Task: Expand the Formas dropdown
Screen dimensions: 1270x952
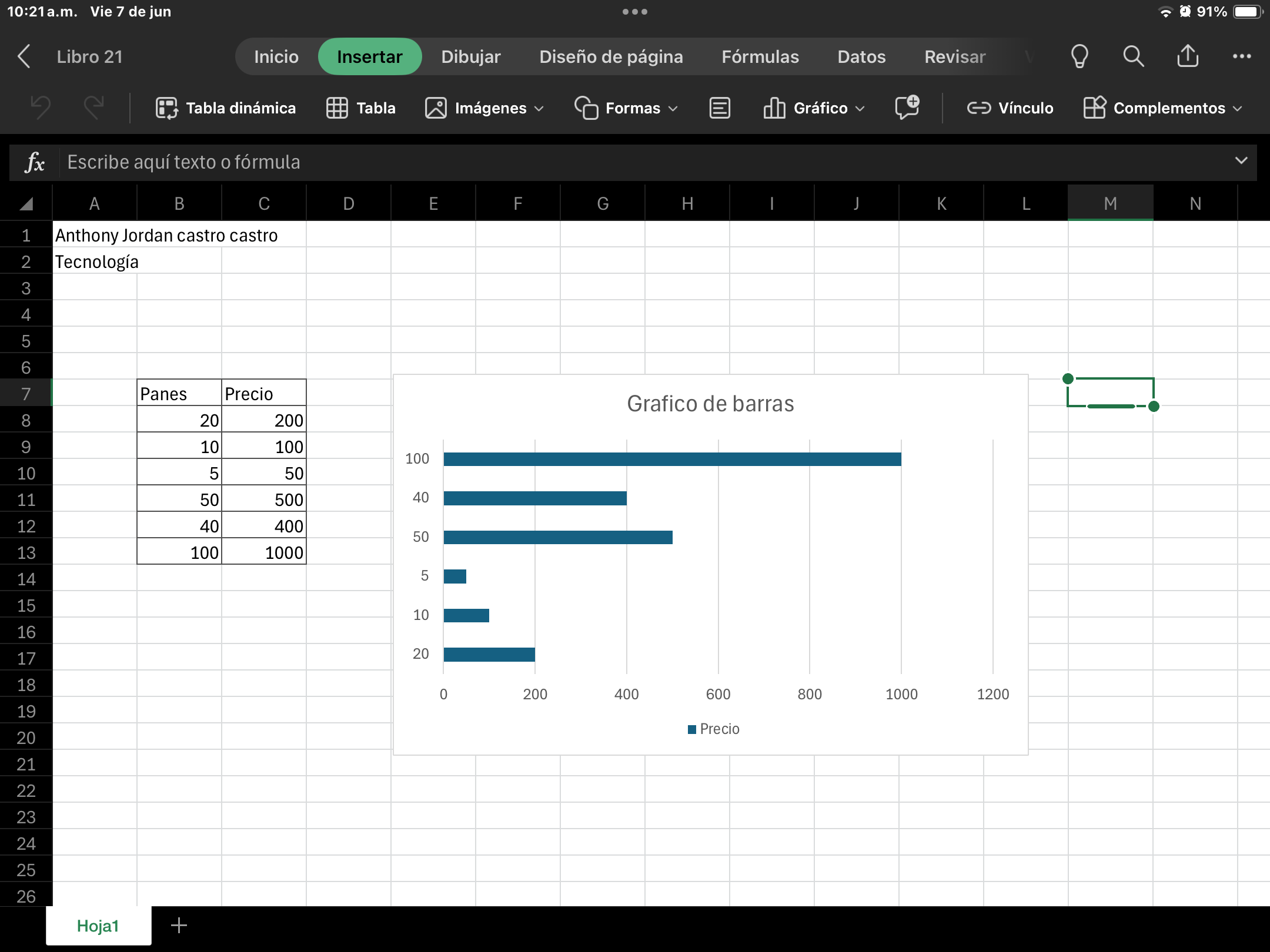Action: [x=627, y=108]
